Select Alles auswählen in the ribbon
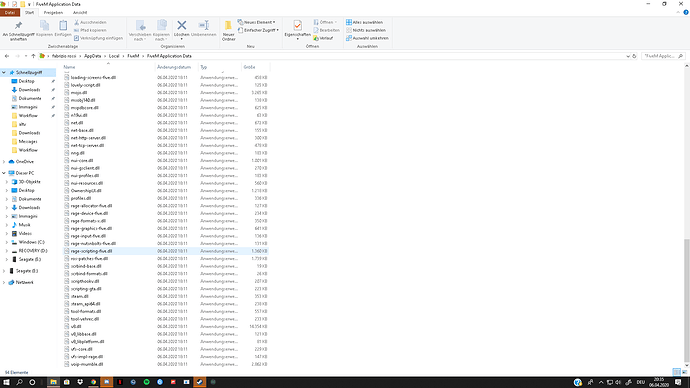690x388 pixels. (364, 22)
